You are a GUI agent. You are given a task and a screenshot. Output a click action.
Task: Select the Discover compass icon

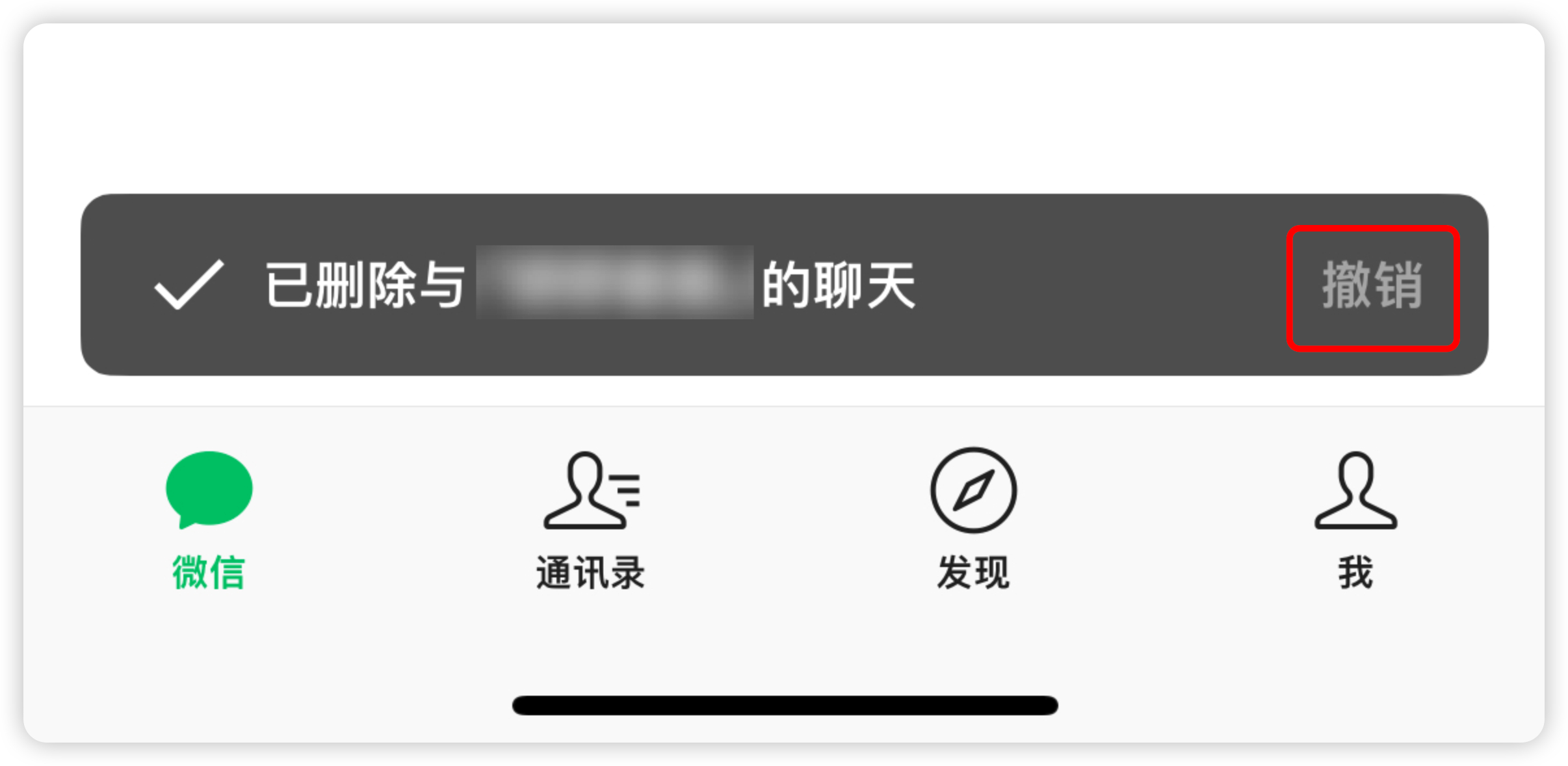pyautogui.click(x=973, y=490)
